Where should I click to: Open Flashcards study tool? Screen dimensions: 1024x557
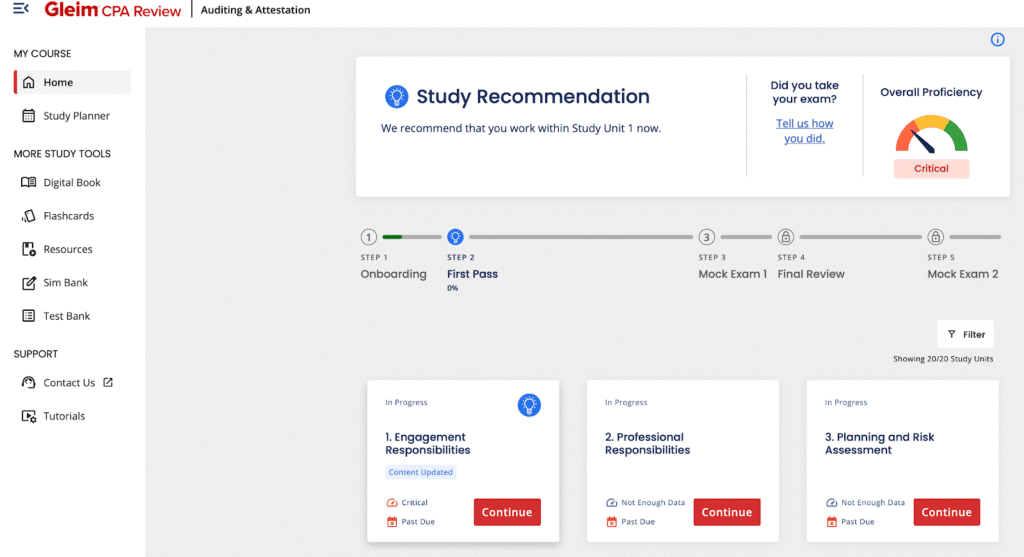tap(68, 216)
